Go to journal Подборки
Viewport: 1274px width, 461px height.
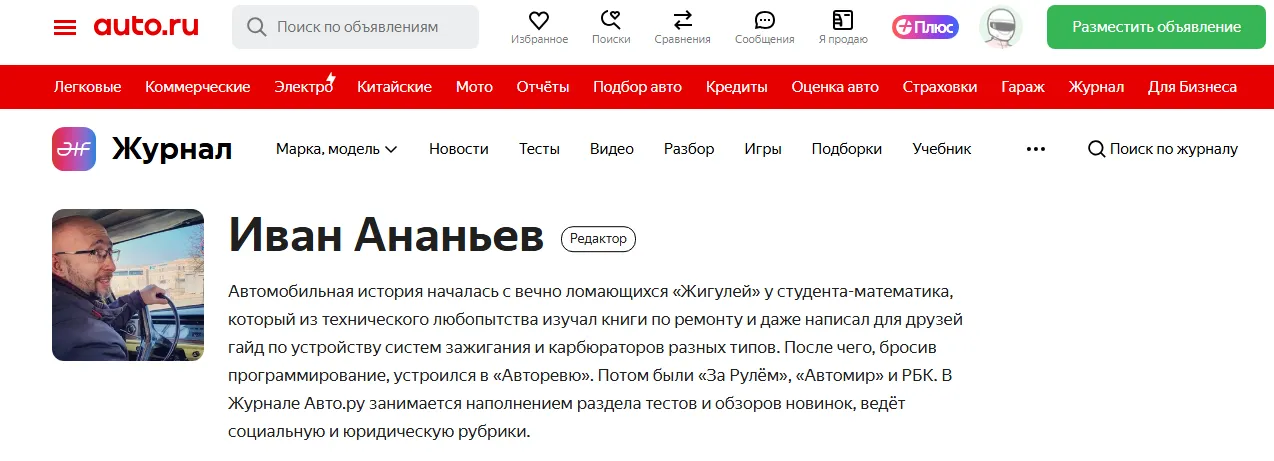tap(847, 149)
